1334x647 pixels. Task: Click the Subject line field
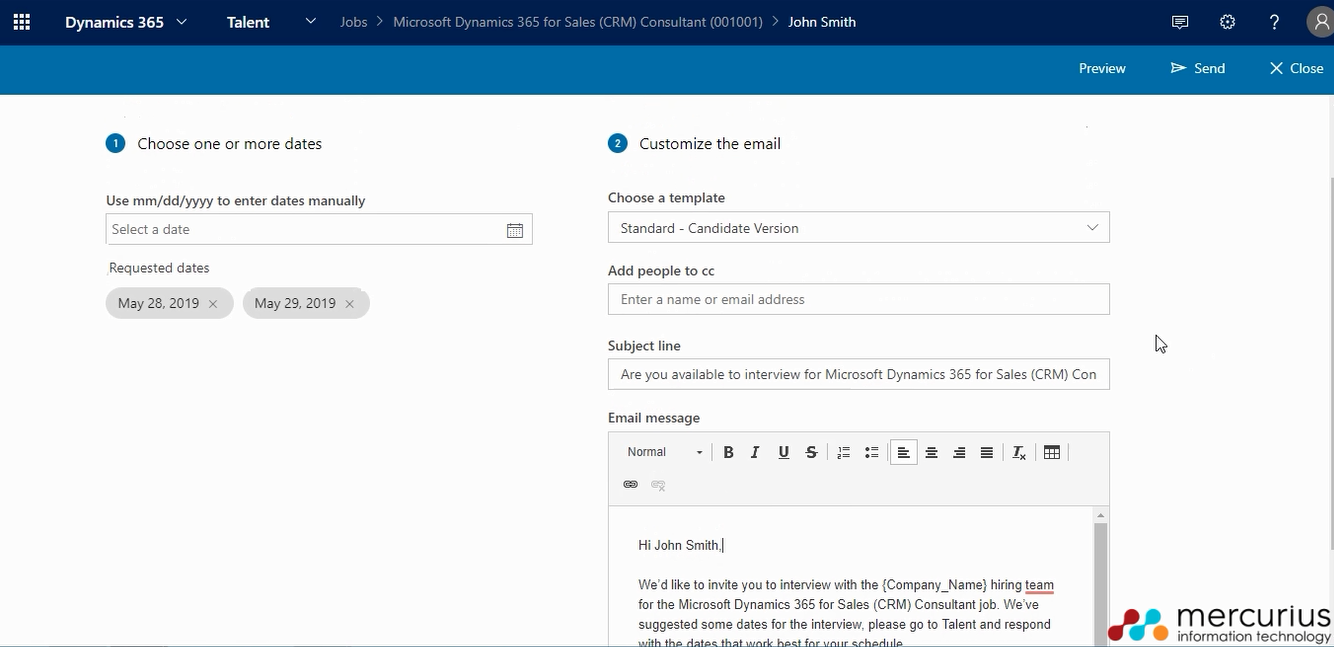click(859, 374)
